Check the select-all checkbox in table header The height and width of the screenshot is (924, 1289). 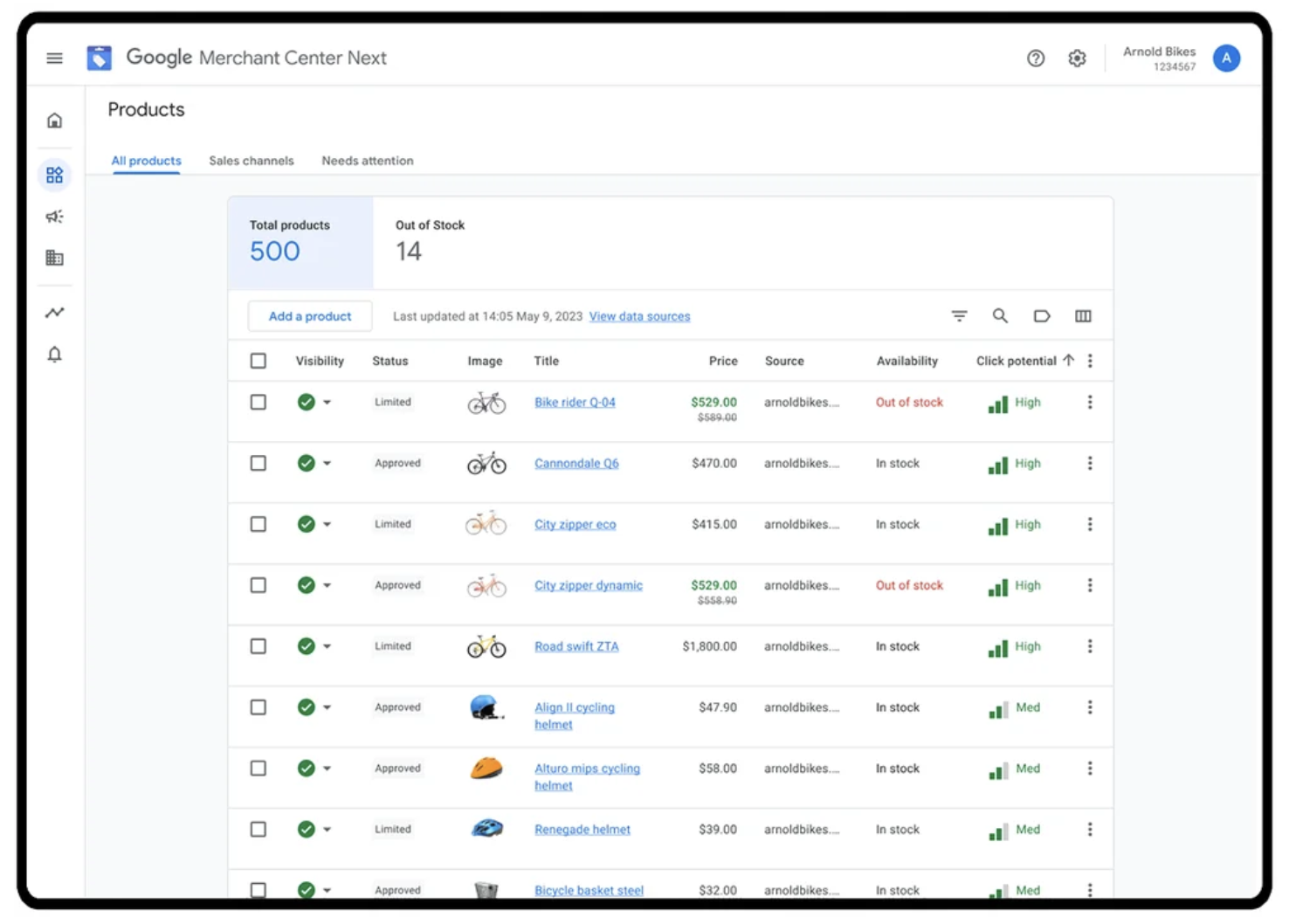coord(258,360)
